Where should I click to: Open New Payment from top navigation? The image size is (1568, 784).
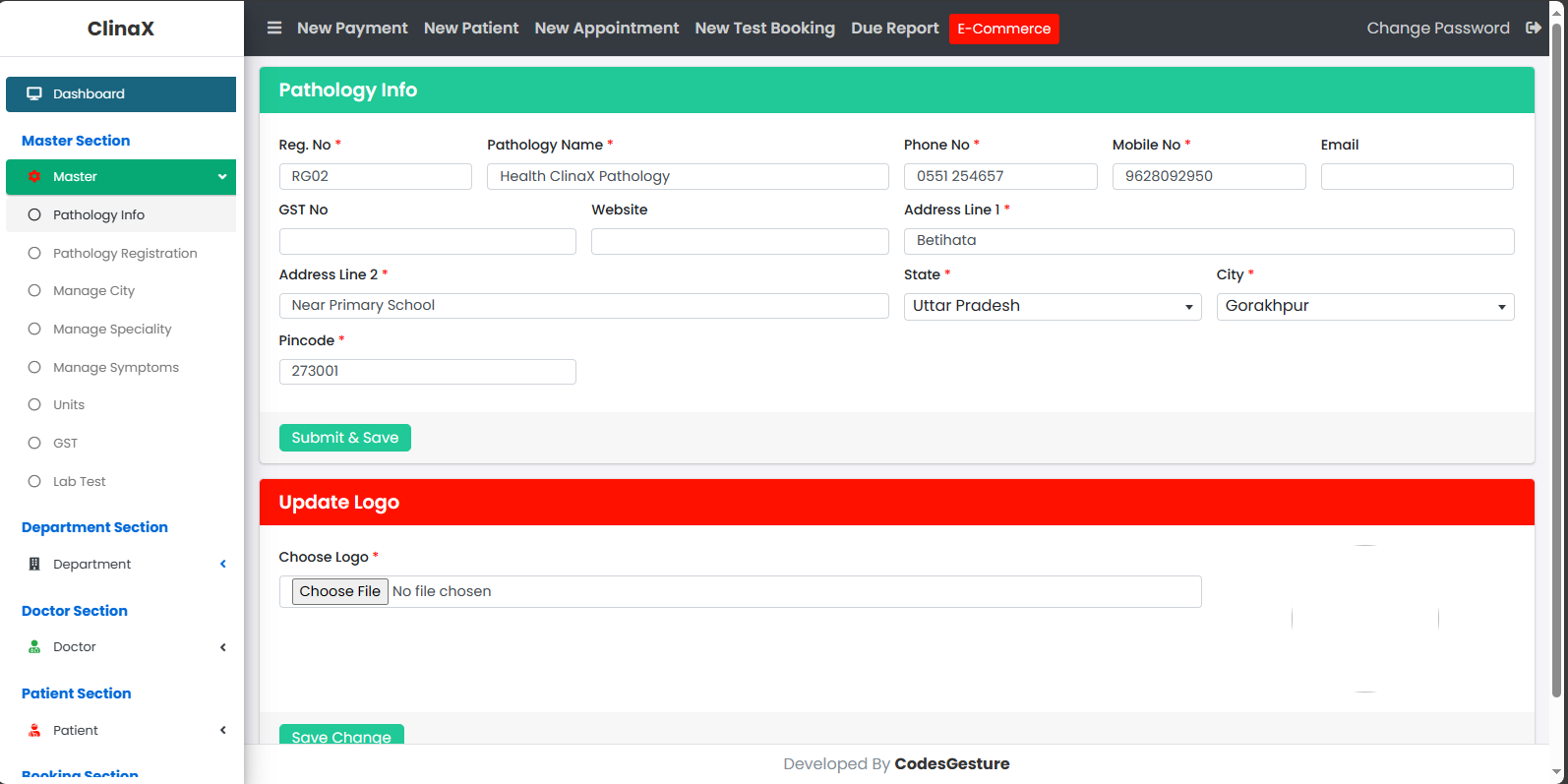pos(352,29)
